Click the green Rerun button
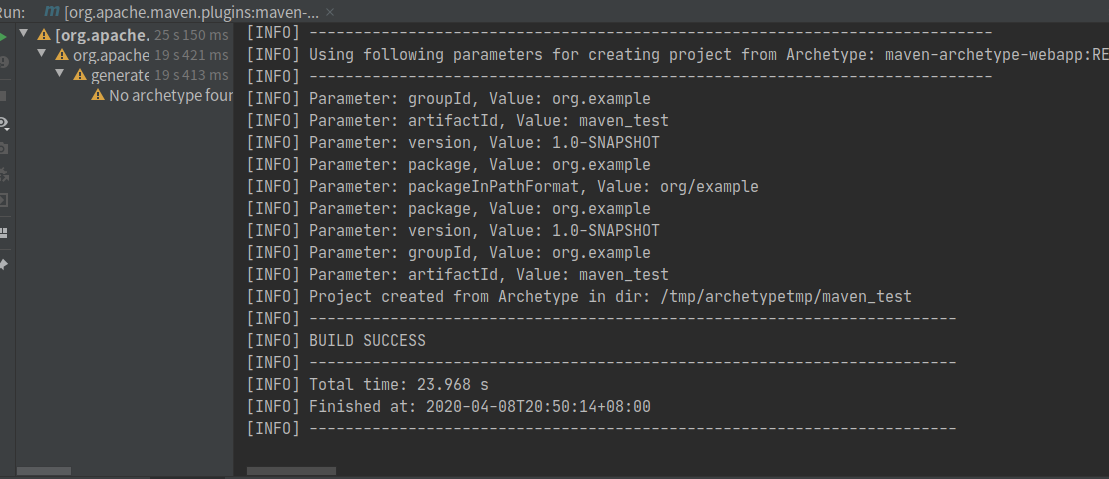 (x=3, y=35)
